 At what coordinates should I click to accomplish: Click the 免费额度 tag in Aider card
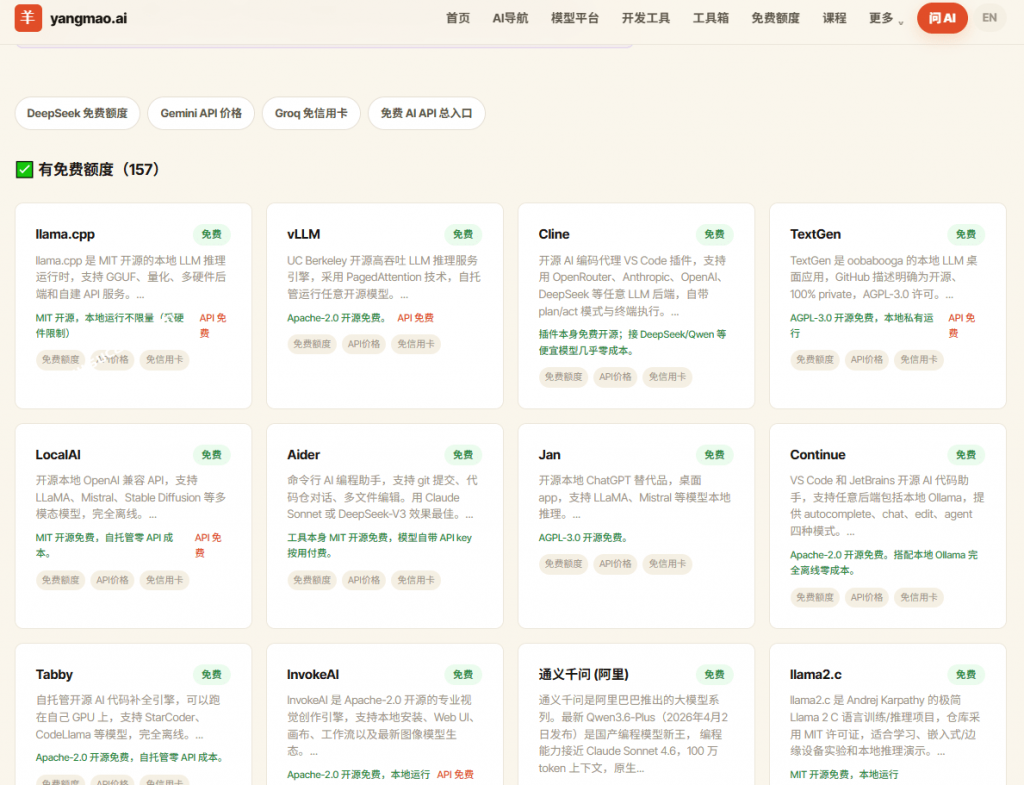click(312, 580)
